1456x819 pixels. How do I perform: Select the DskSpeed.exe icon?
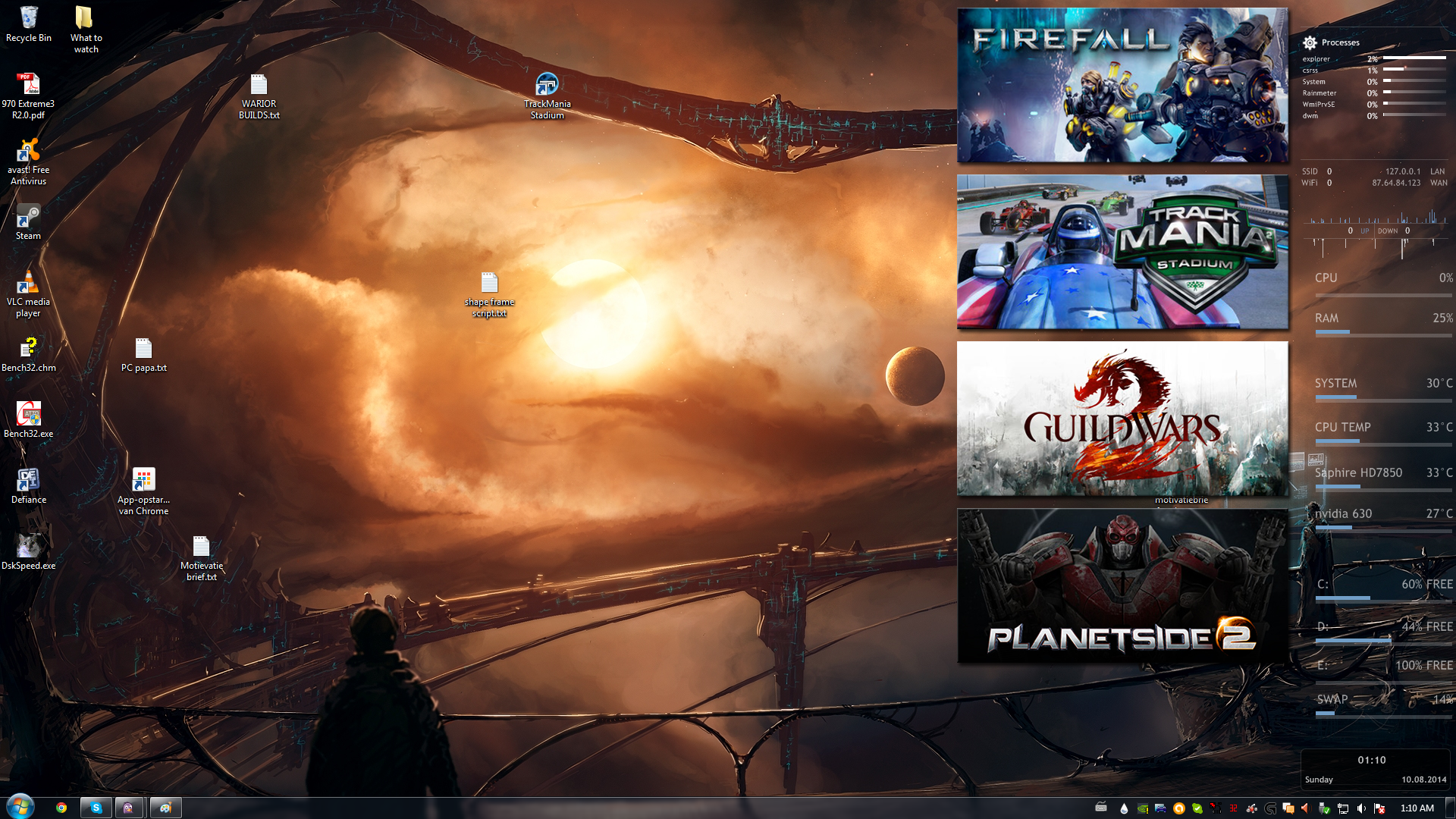pyautogui.click(x=28, y=552)
